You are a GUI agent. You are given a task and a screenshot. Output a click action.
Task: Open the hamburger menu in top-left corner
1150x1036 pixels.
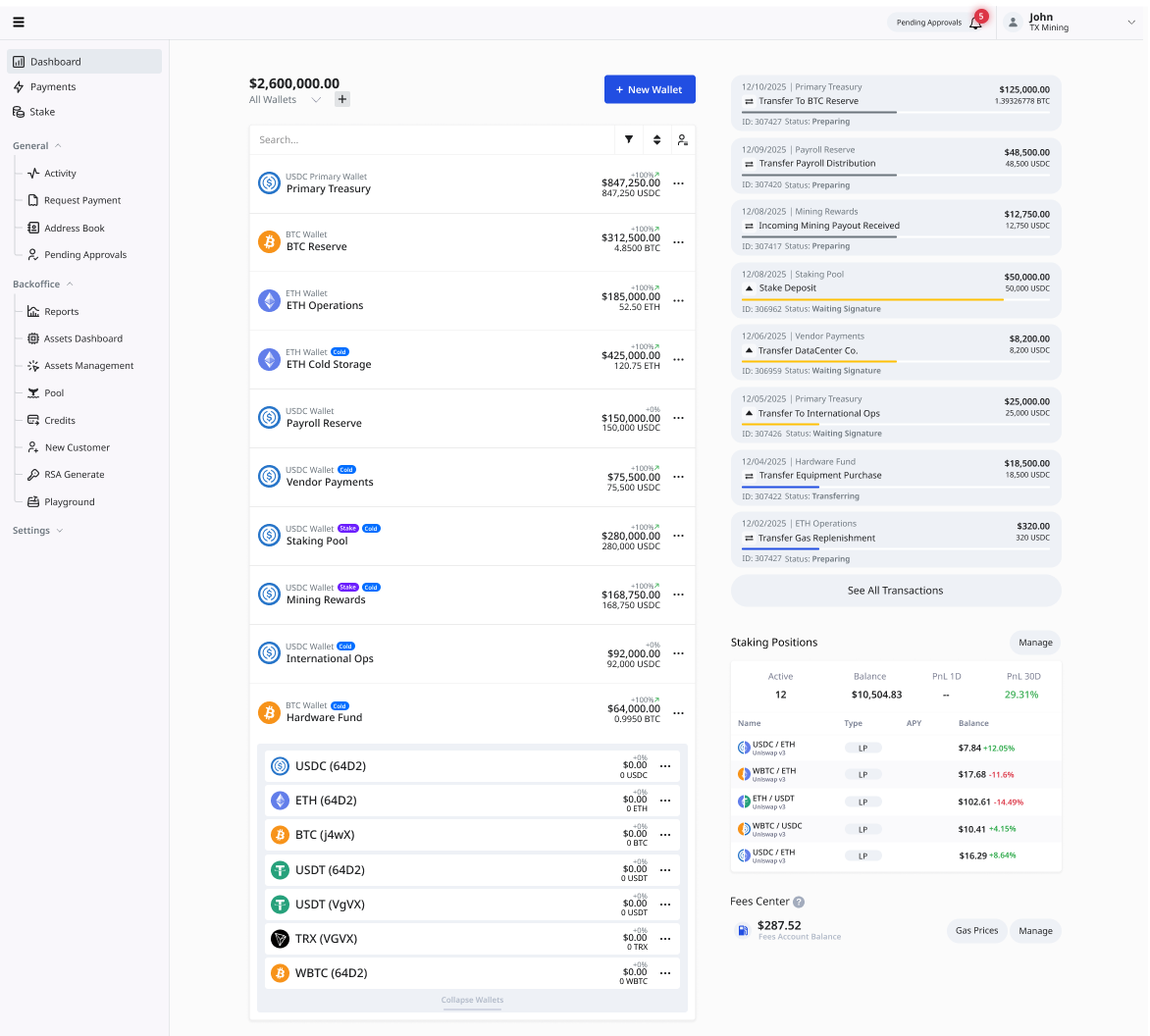click(x=19, y=22)
